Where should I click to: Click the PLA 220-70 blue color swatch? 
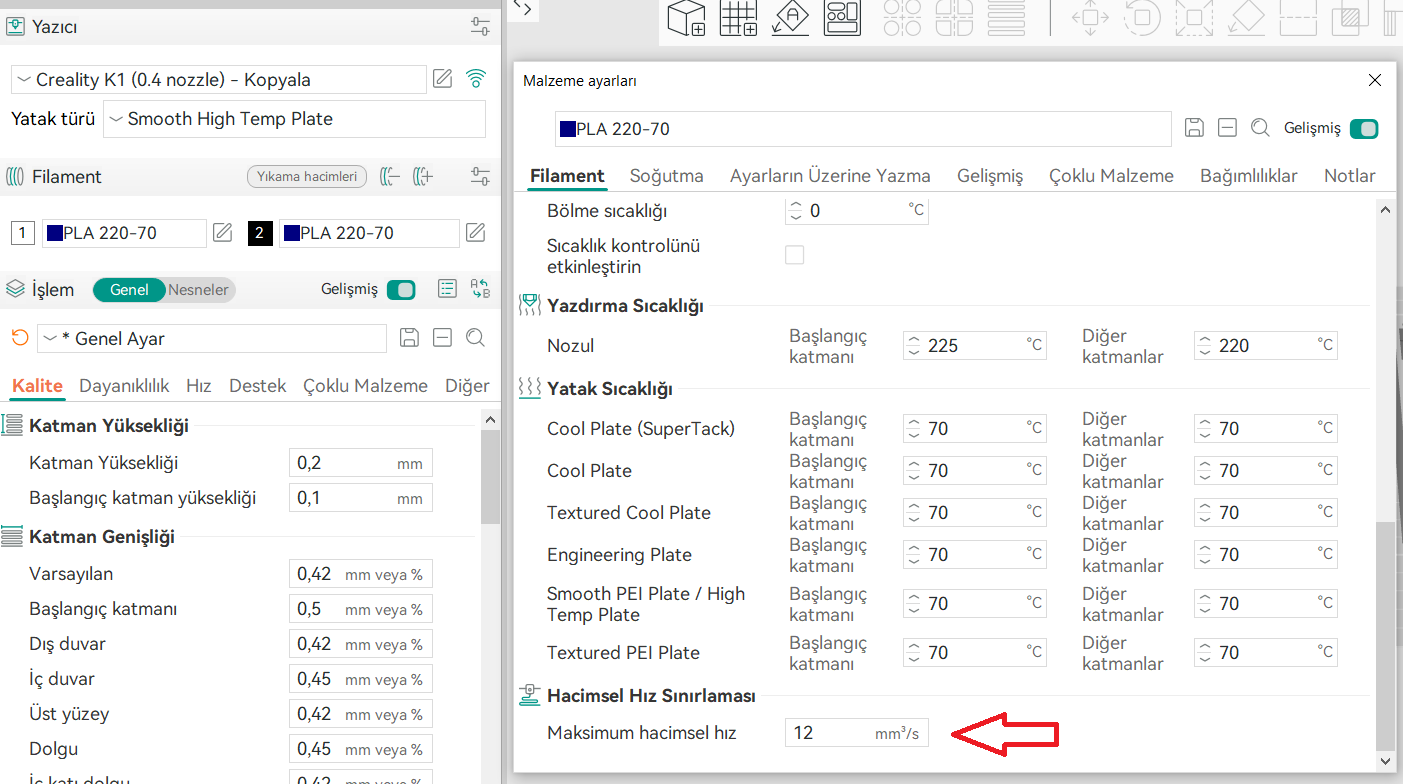pyautogui.click(x=567, y=129)
